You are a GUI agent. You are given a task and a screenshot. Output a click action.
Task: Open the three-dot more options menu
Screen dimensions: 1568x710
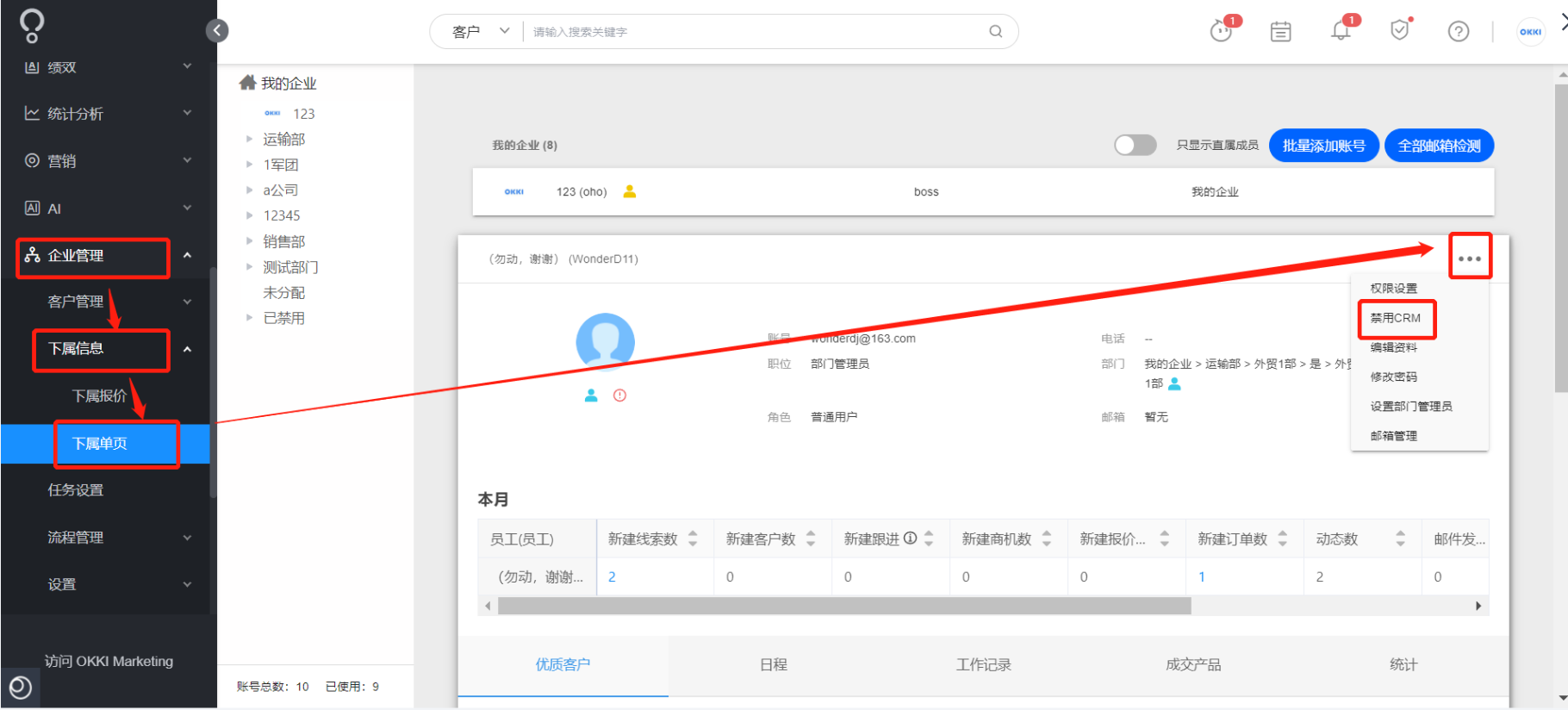point(1470,258)
